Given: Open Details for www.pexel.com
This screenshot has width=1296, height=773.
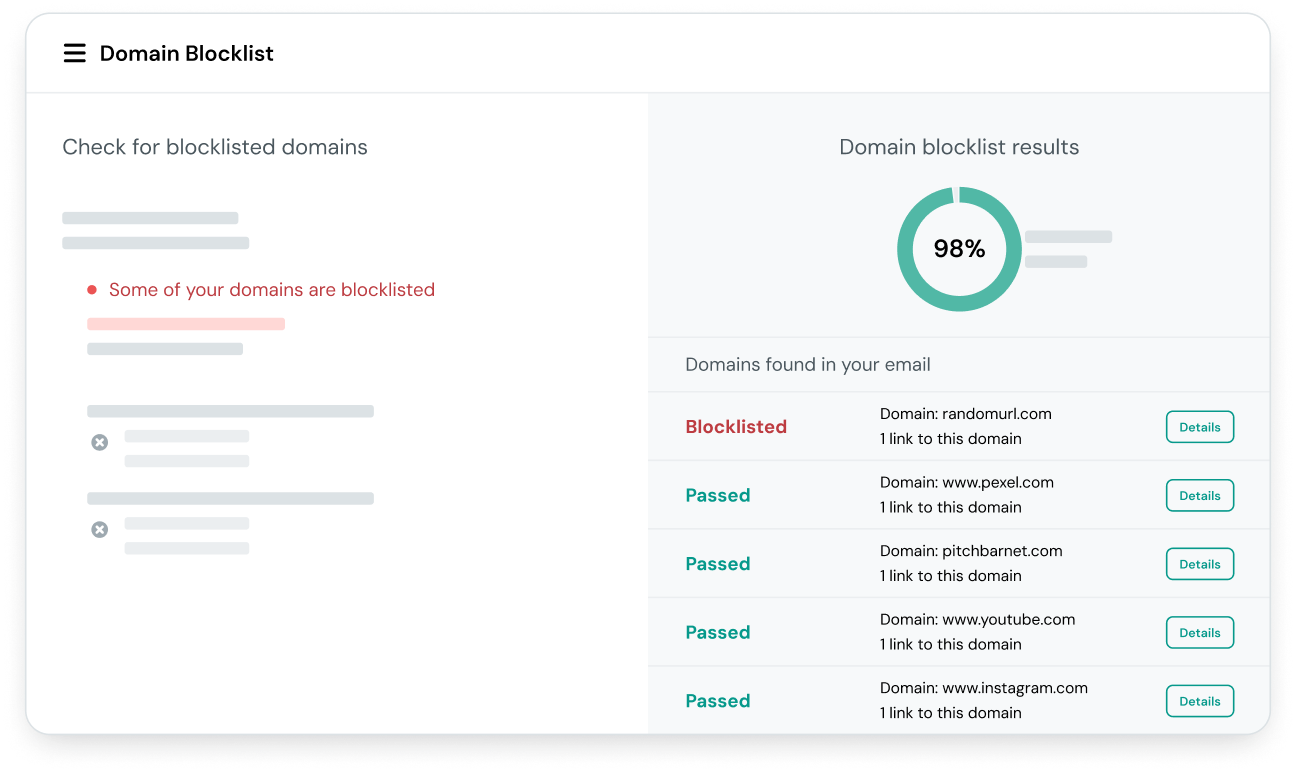Looking at the screenshot, I should pyautogui.click(x=1200, y=496).
